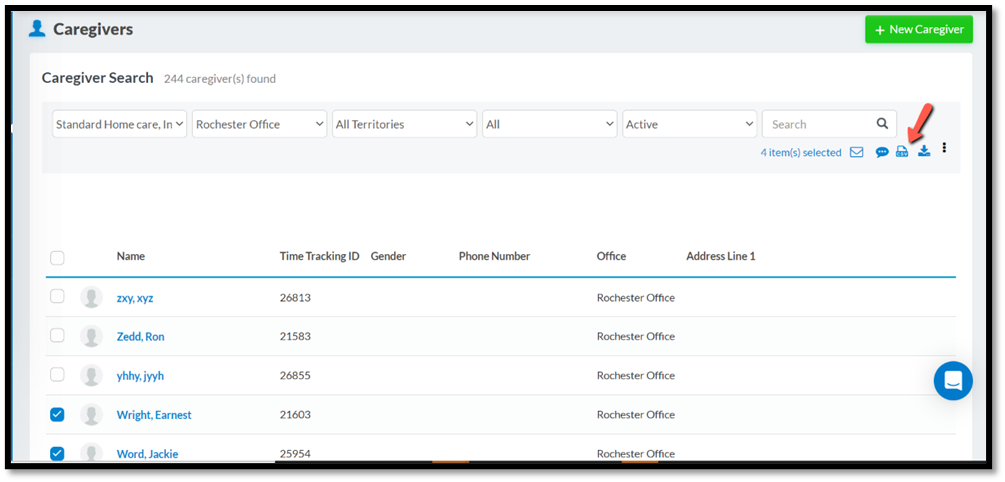1005x482 pixels.
Task: Sort by the Name column header
Action: pos(131,257)
